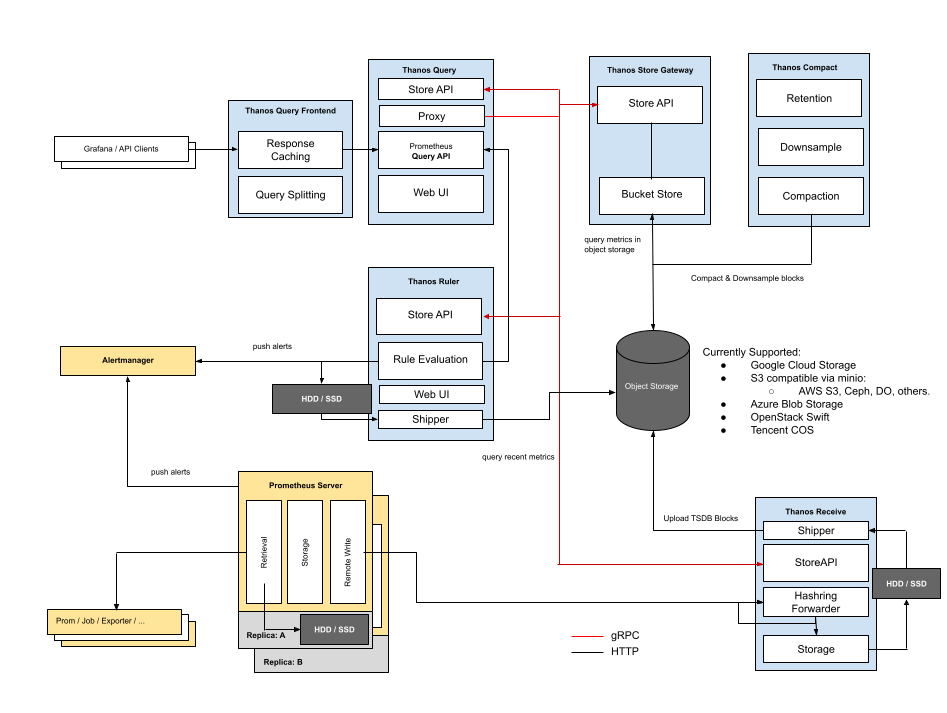The height and width of the screenshot is (713, 947).
Task: Click the HTTP legend label
Action: click(625, 651)
